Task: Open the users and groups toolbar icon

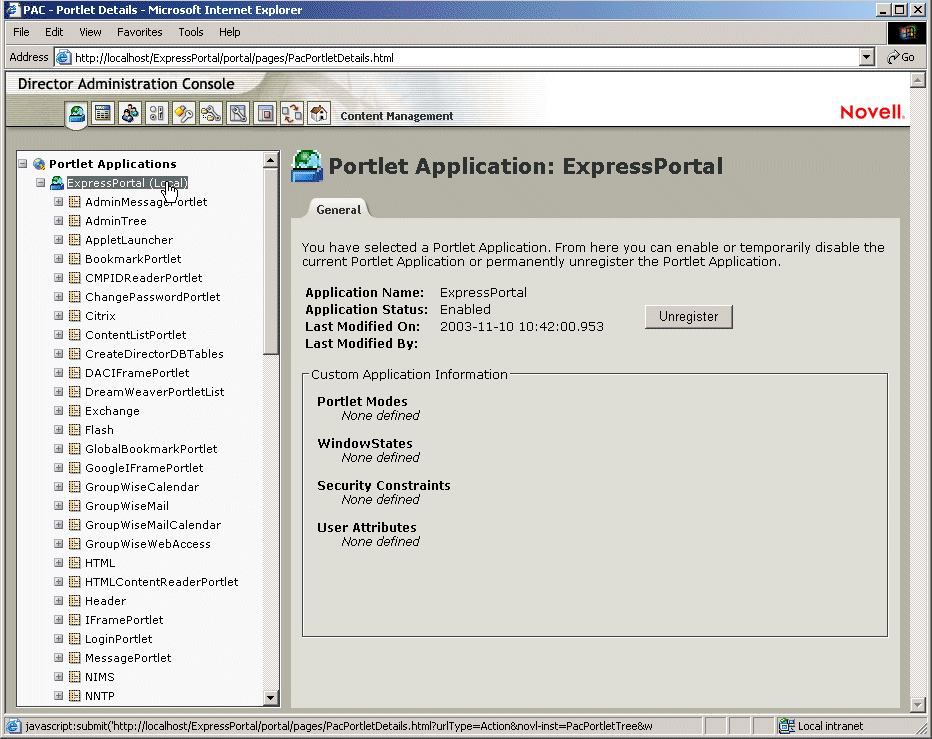Action: click(129, 114)
